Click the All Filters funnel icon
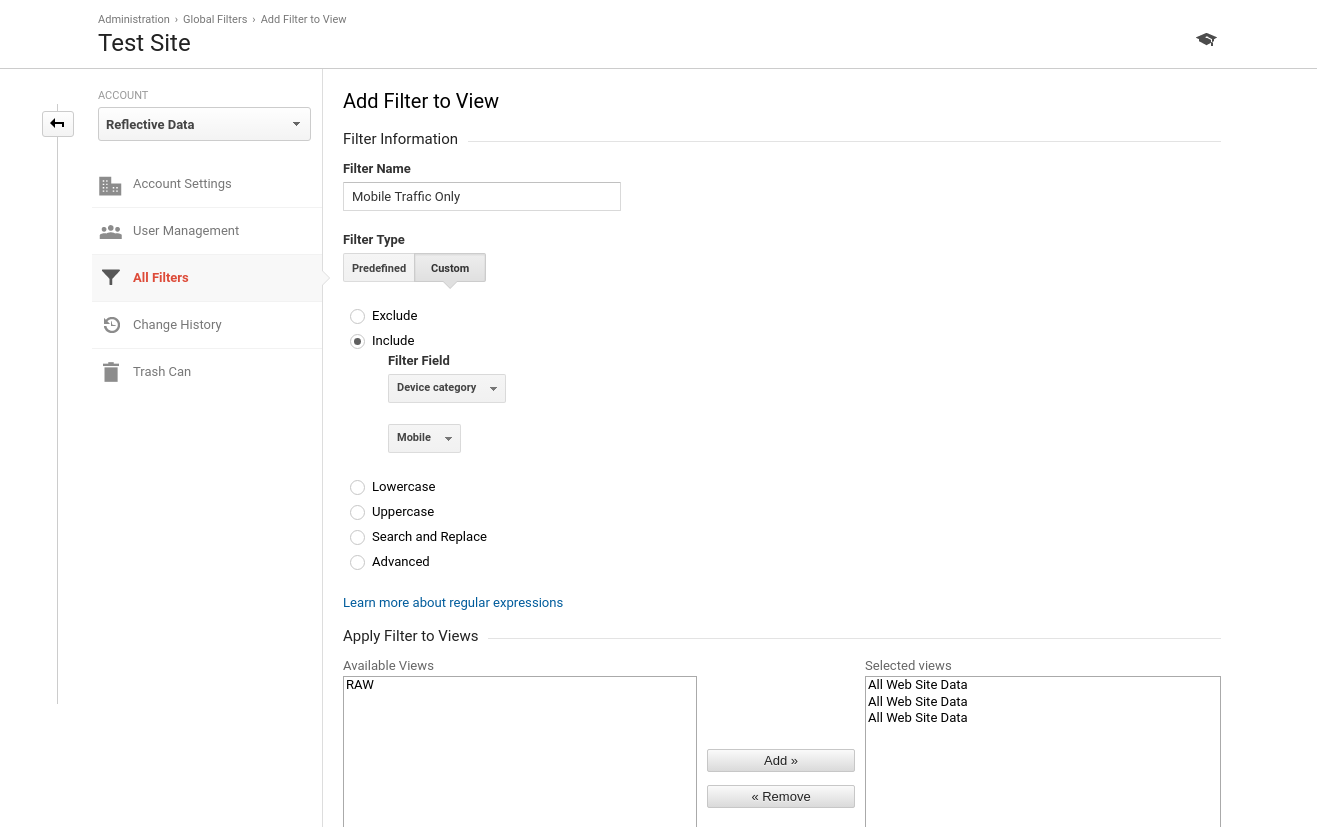The image size is (1317, 827). (x=111, y=278)
